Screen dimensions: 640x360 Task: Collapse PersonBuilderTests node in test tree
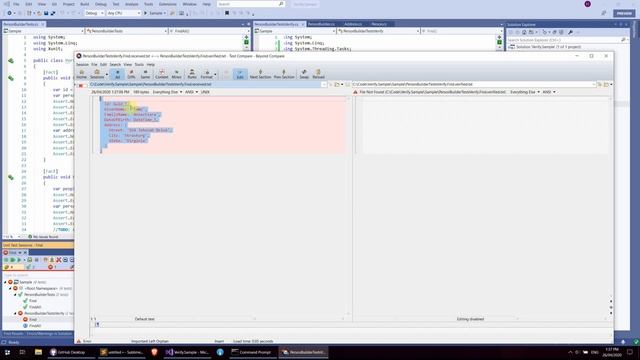tap(15, 294)
